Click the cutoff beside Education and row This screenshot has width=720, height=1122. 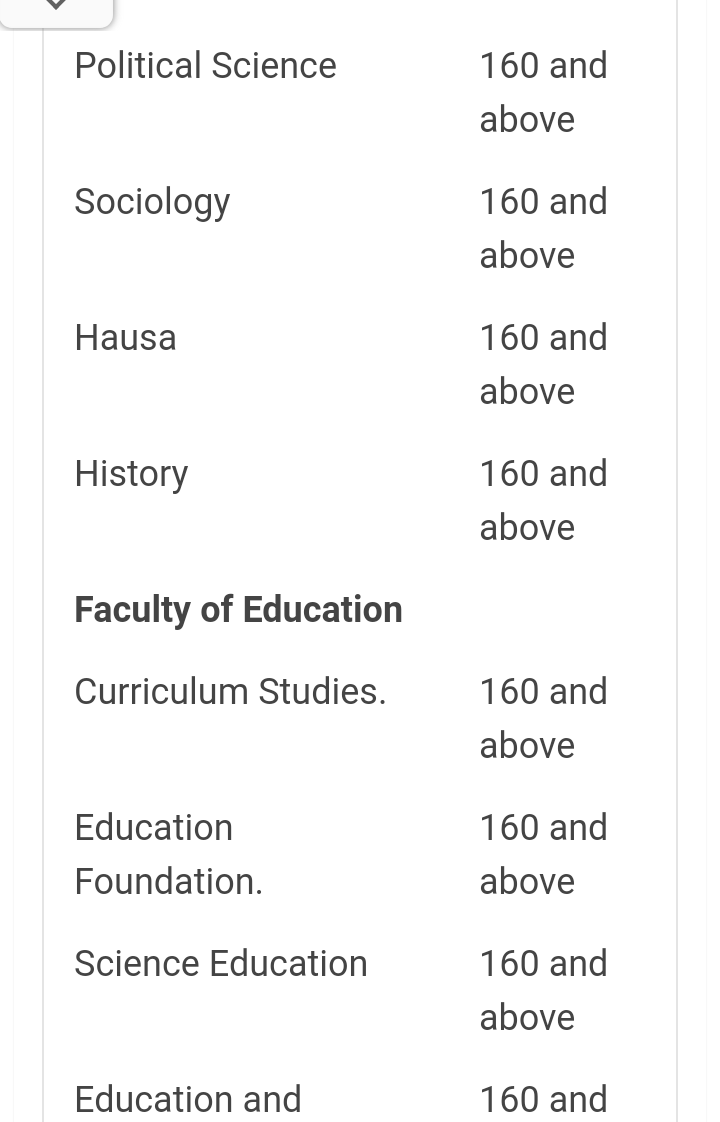pyautogui.click(x=543, y=1100)
